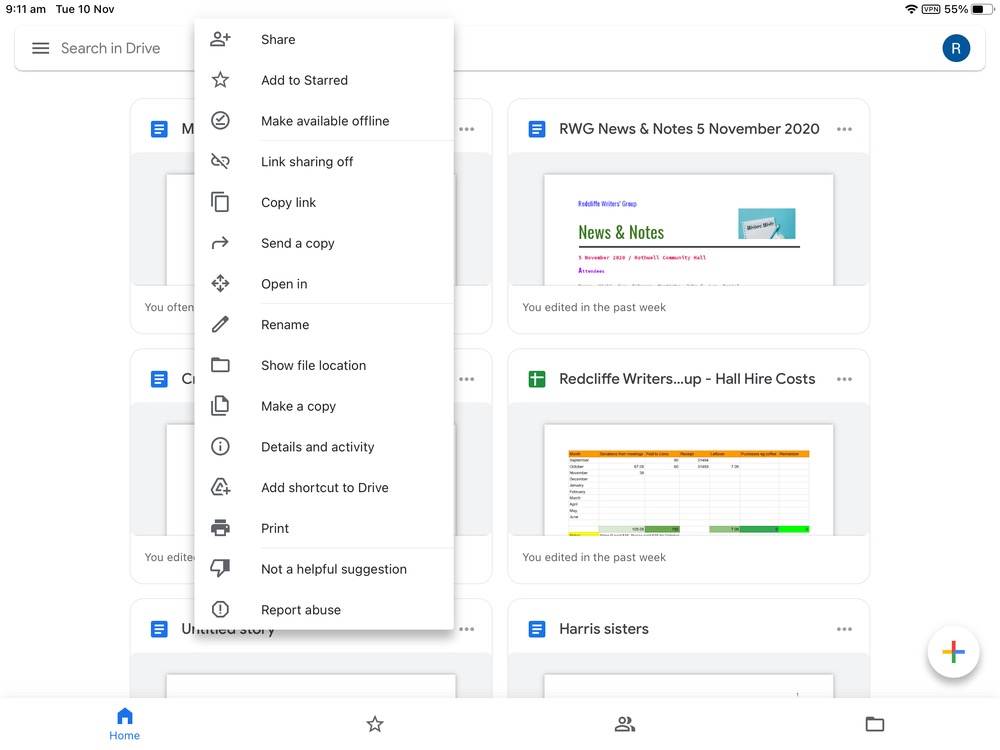Click the Add to Starred star icon
Viewport: 1000px width, 750px height.
(221, 80)
